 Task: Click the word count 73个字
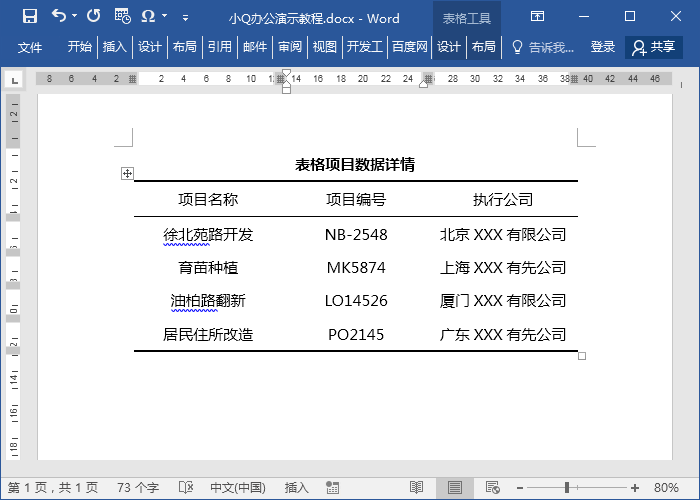point(138,488)
